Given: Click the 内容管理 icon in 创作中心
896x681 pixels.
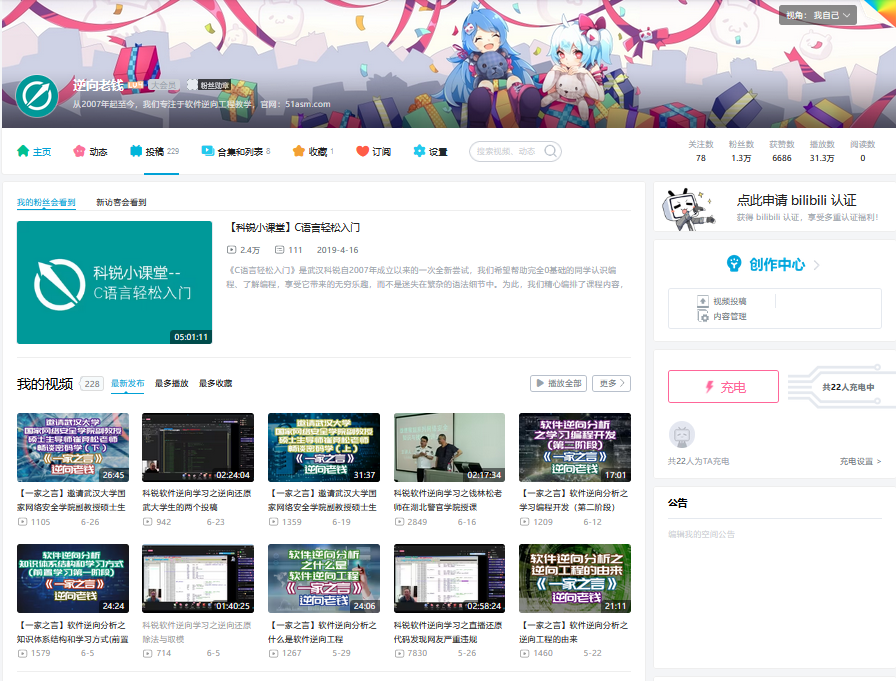Looking at the screenshot, I should (x=703, y=316).
